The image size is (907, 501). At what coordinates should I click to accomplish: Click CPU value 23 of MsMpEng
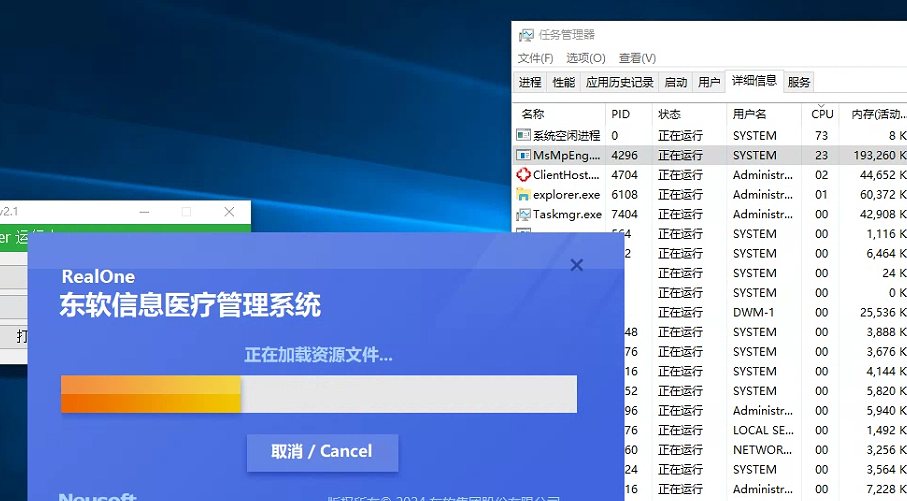coord(821,156)
